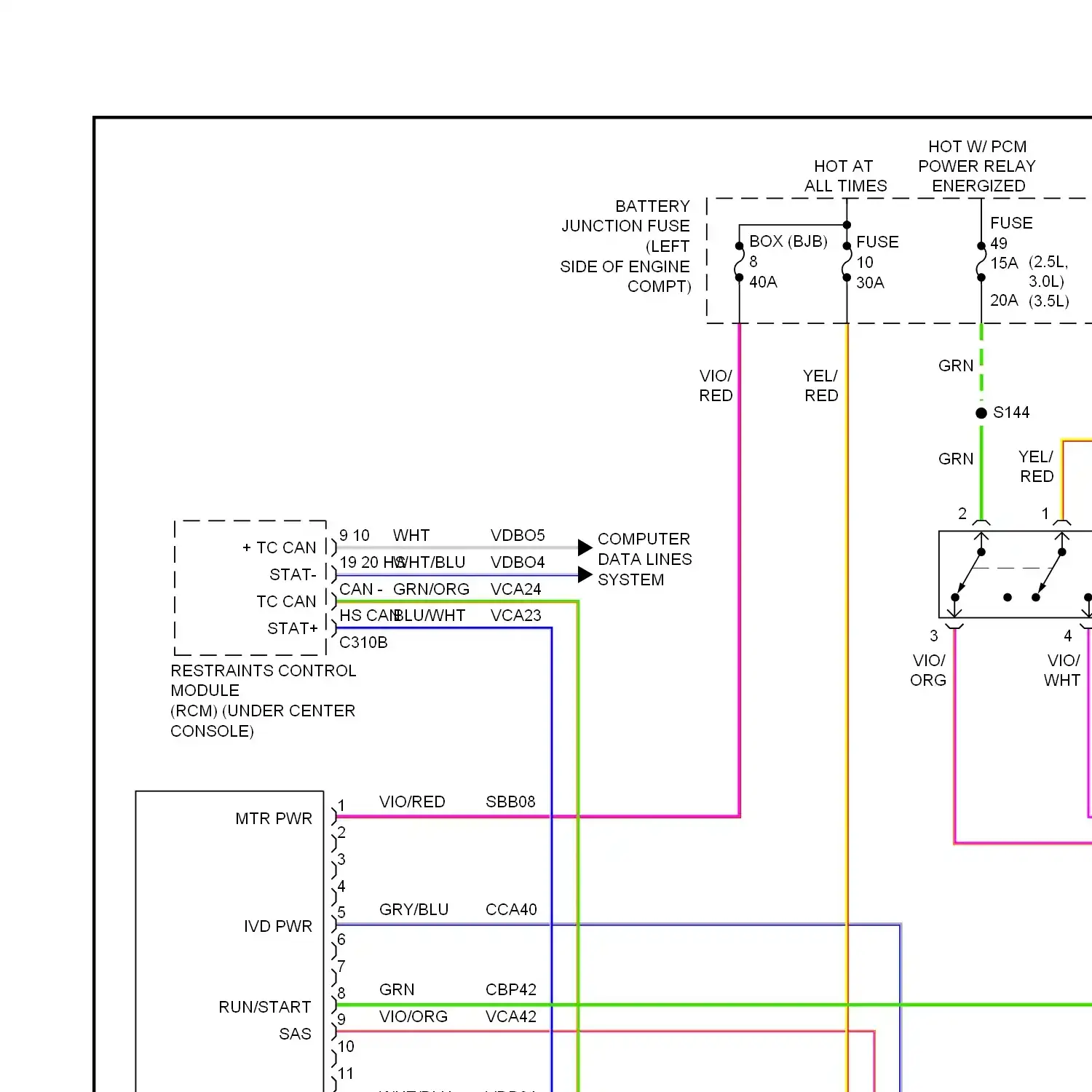Click the 'VIO/ WHT' label at relay pin 4
The image size is (1092, 1092).
[x=1063, y=670]
